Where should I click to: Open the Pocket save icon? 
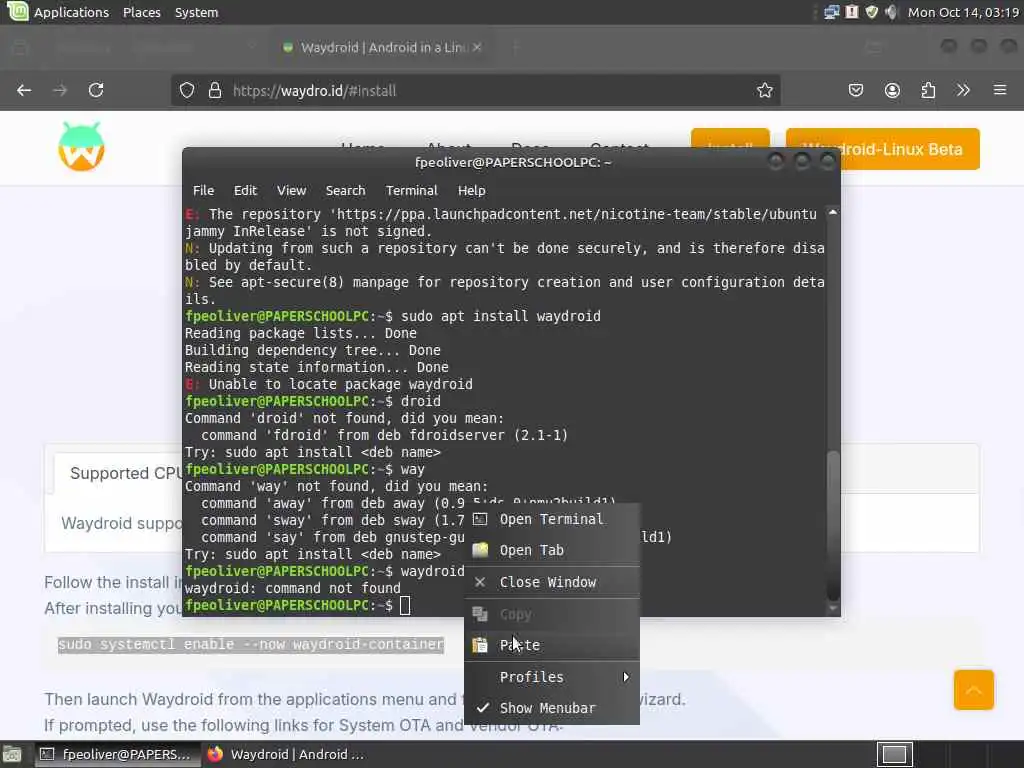856,90
